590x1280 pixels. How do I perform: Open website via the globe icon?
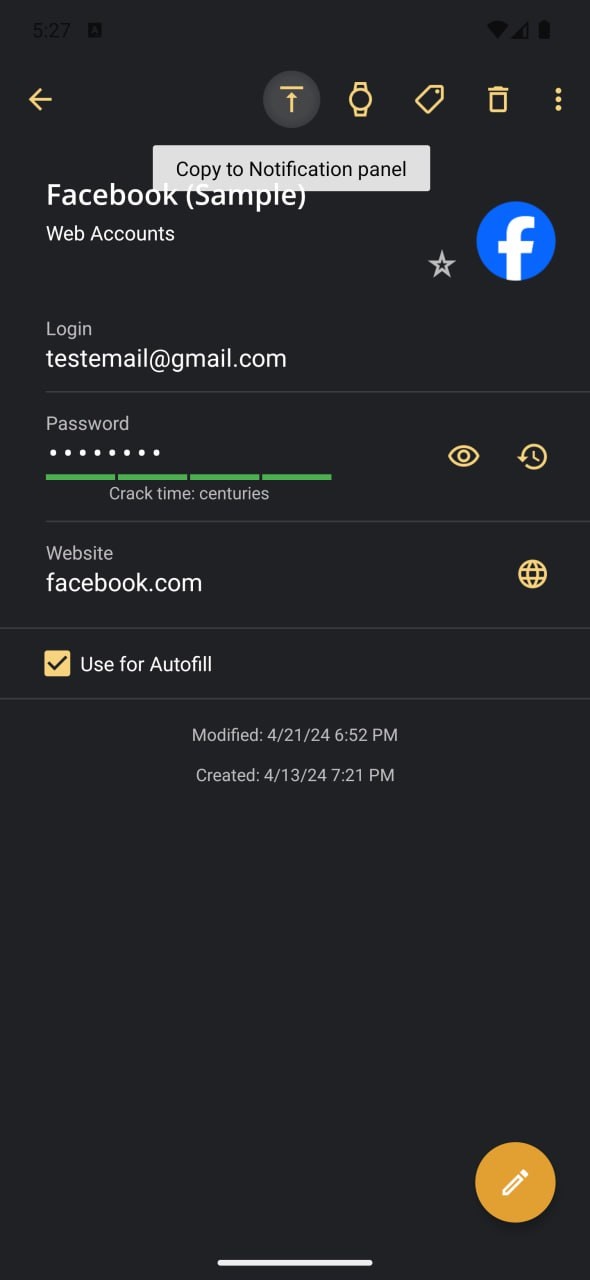coord(532,574)
